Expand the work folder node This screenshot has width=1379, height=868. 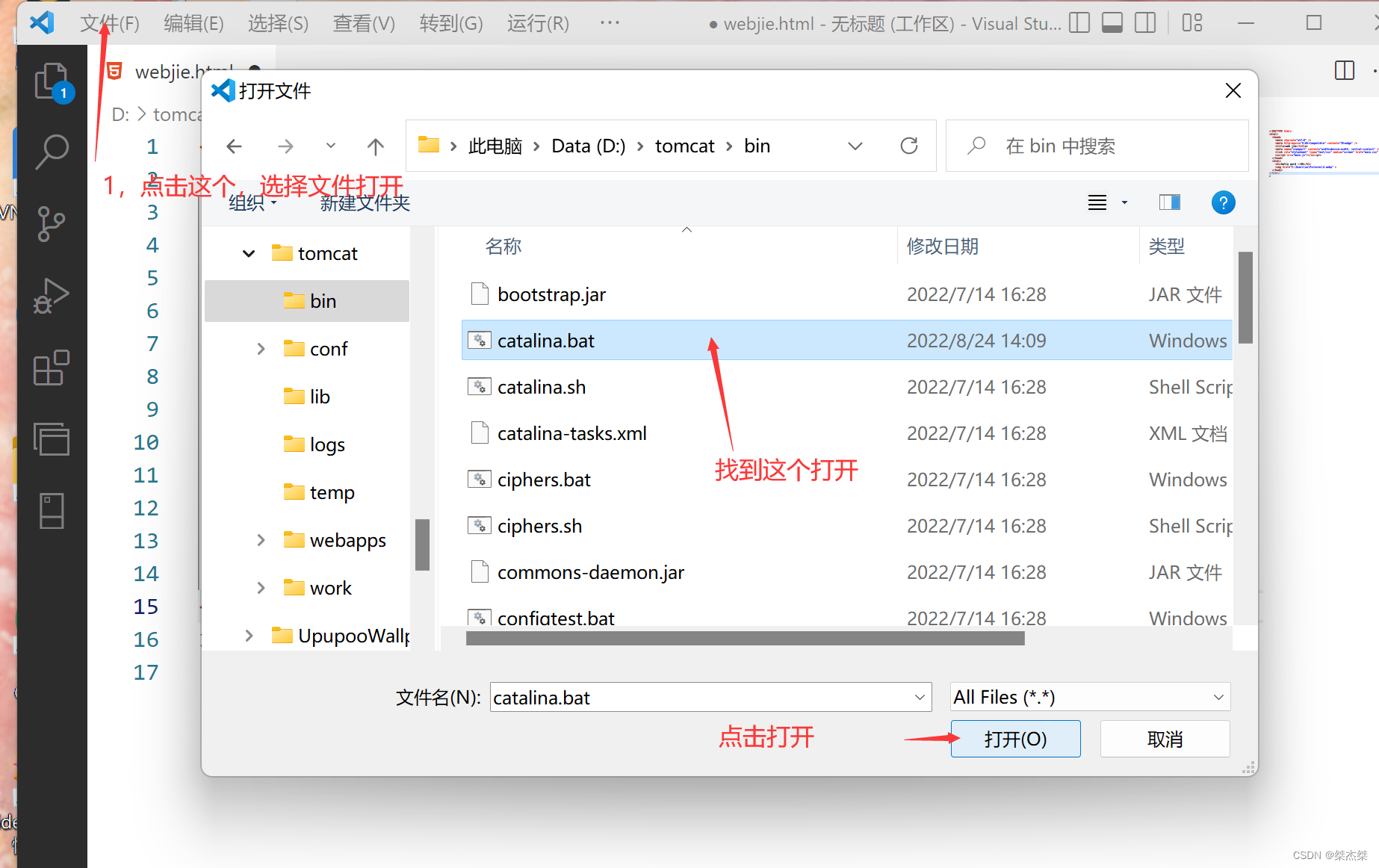coord(261,588)
